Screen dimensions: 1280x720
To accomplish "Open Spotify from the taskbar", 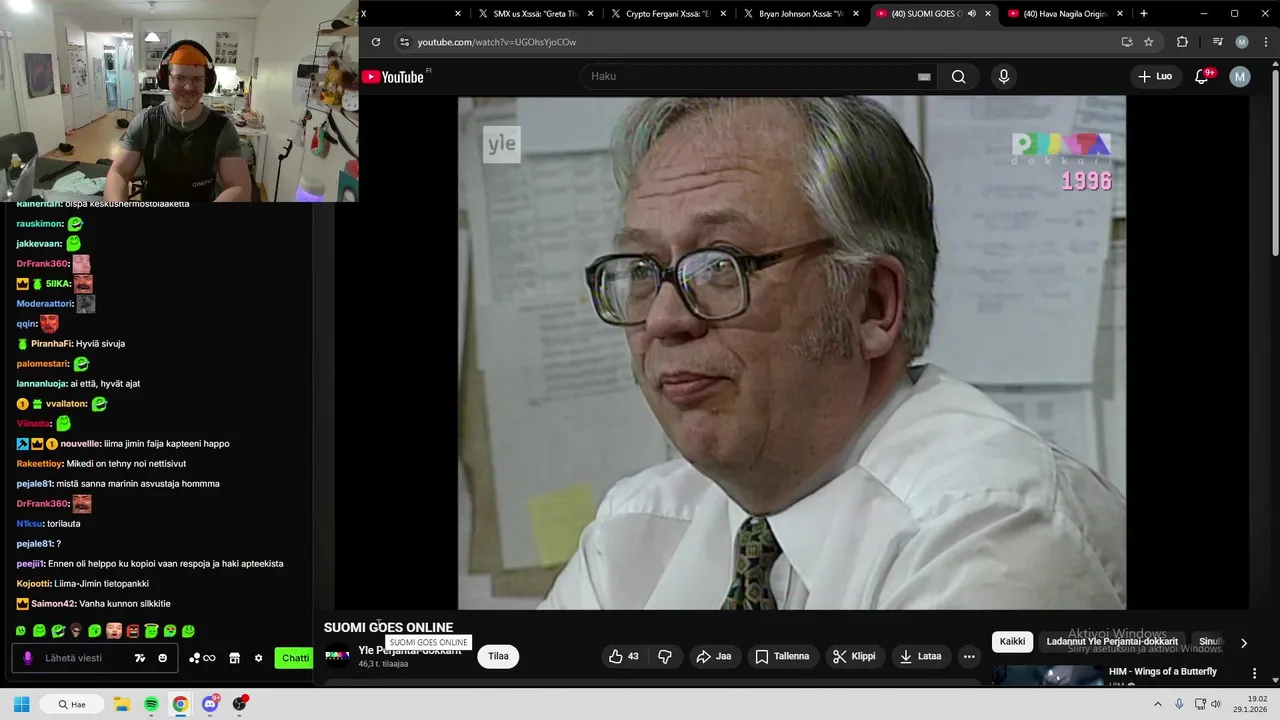I will tap(151, 704).
